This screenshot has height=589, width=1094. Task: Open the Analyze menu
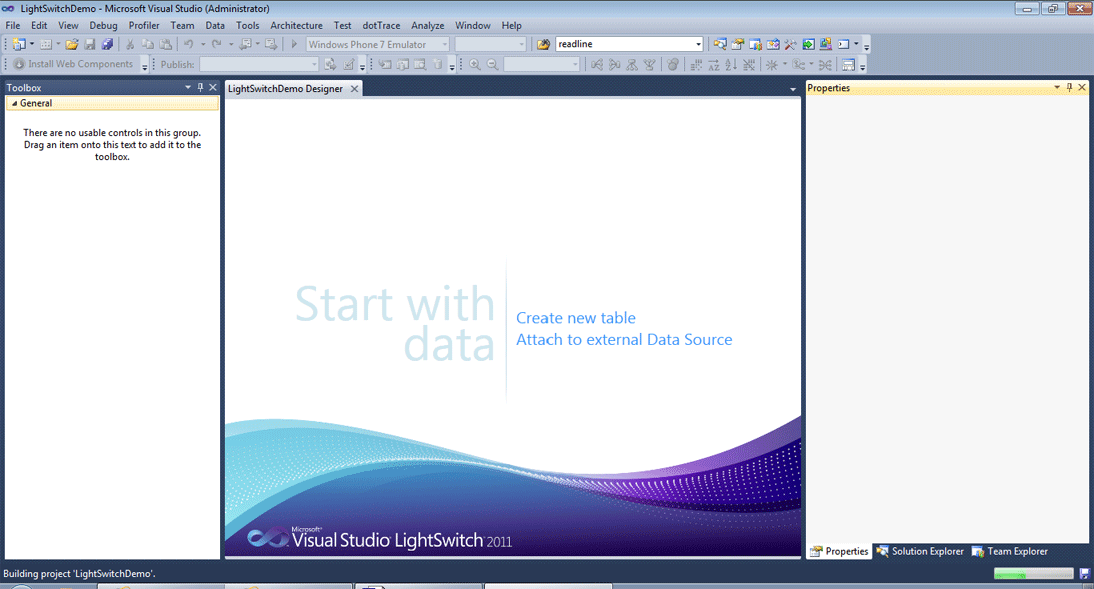tap(427, 25)
